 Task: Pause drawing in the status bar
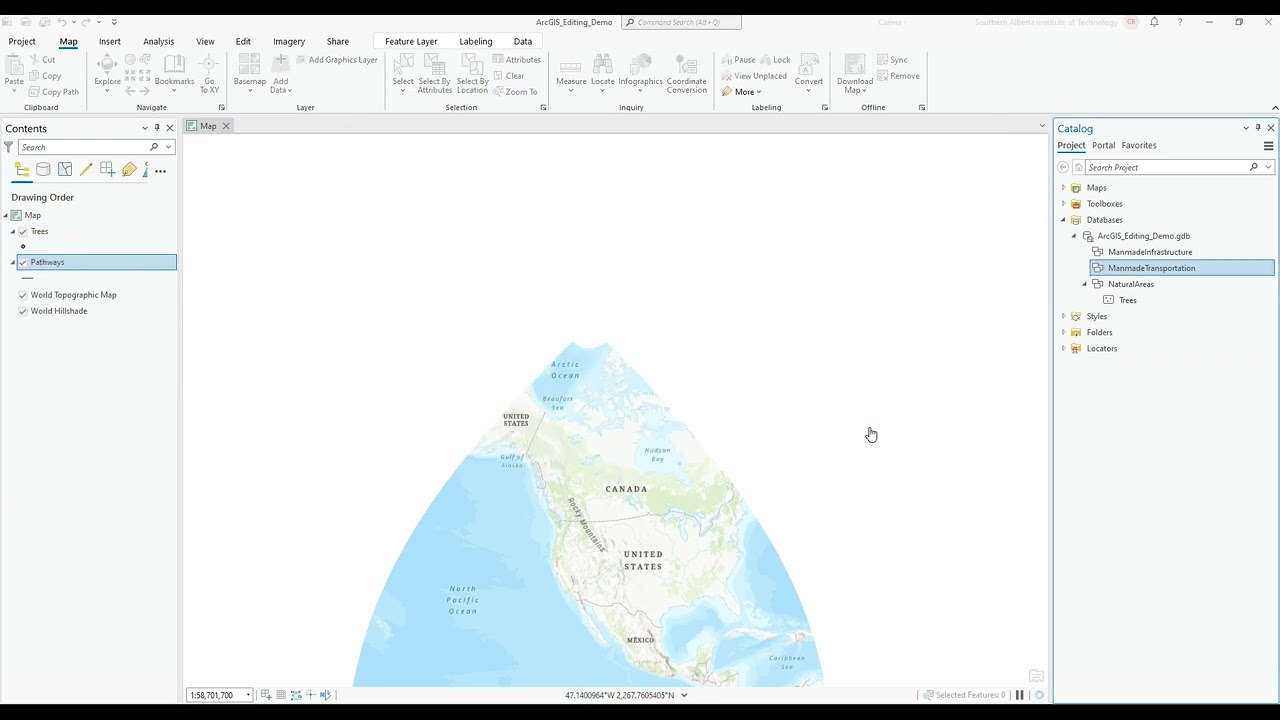[1020, 695]
